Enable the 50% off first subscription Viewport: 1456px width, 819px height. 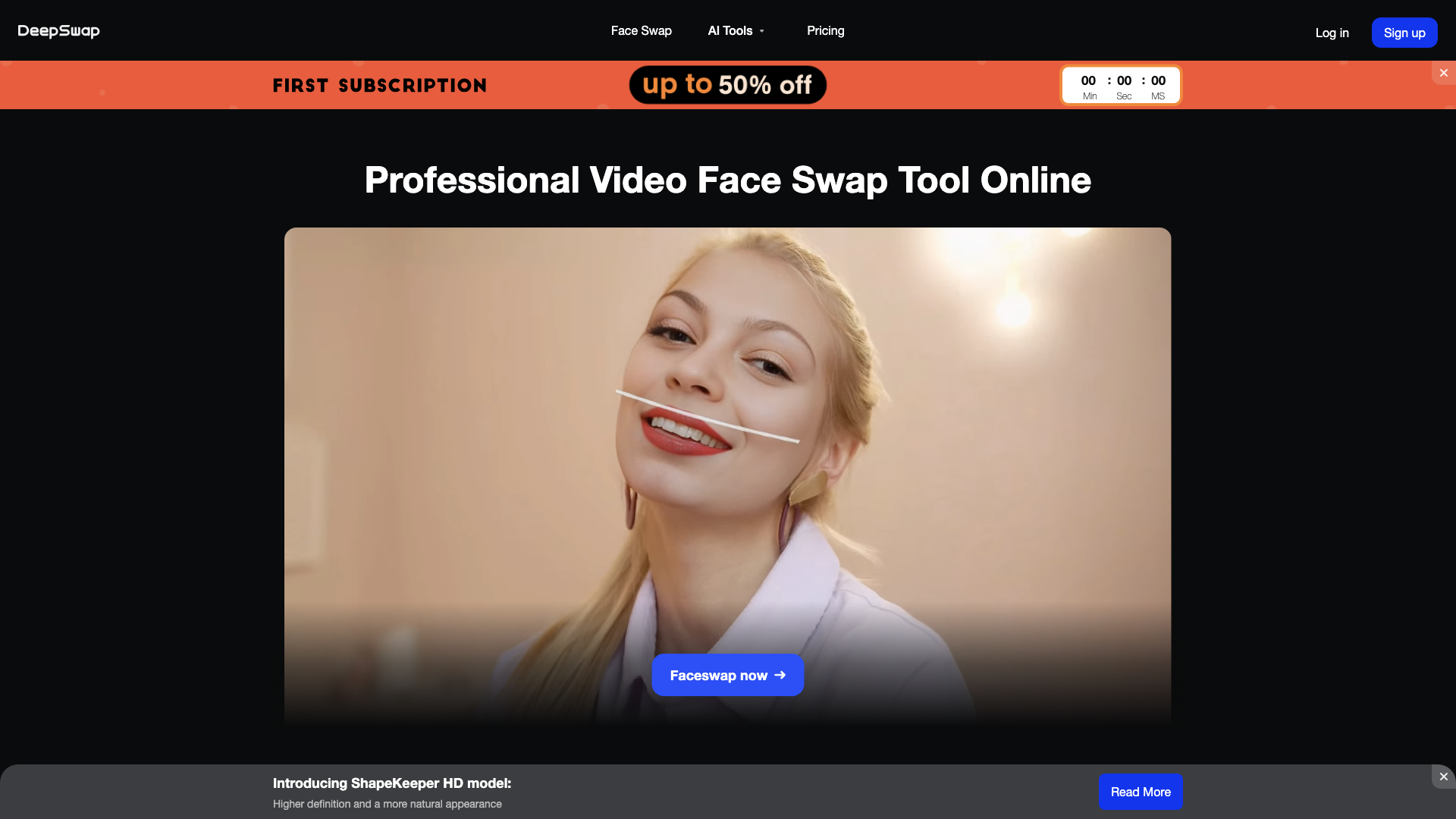(727, 85)
